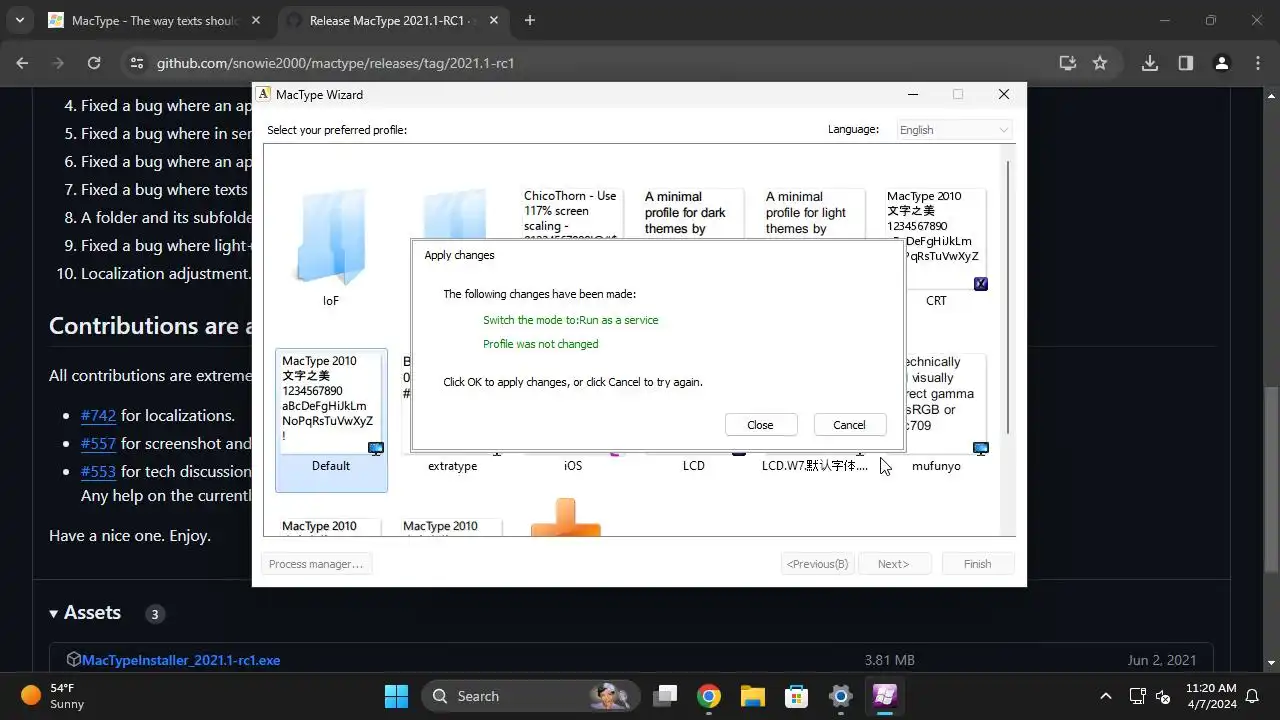Open the Chrome profile icon
The width and height of the screenshot is (1280, 720).
click(x=1221, y=63)
